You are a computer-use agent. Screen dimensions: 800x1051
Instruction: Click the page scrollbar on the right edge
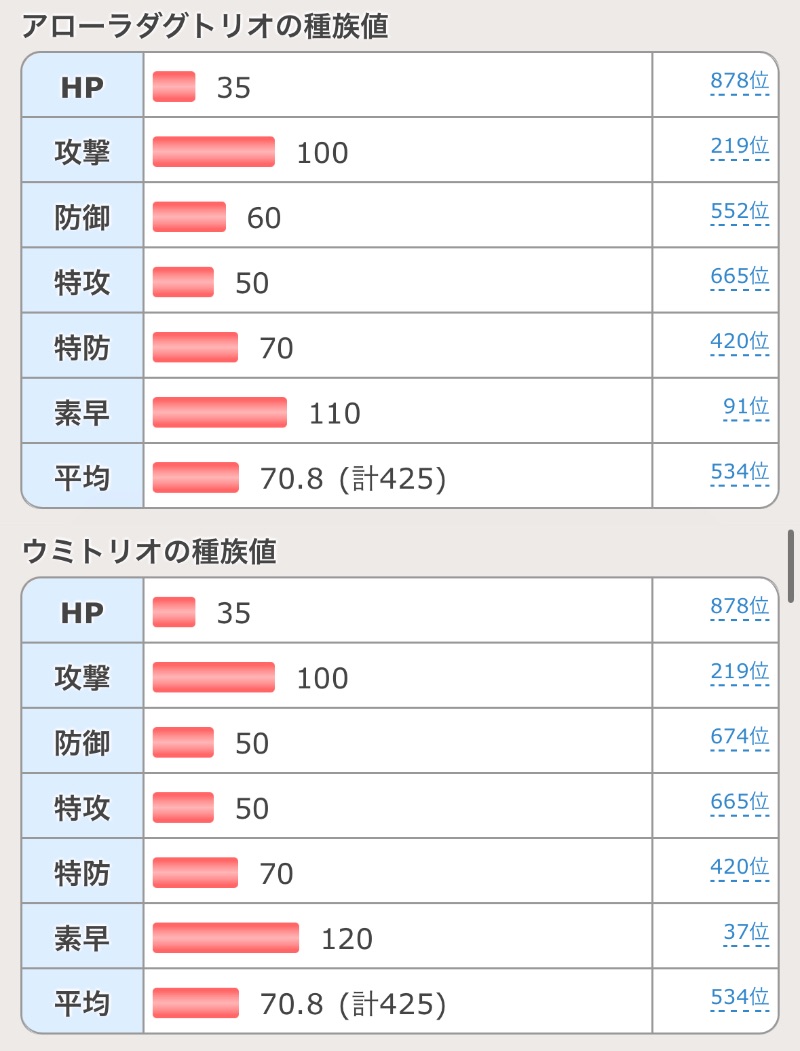(792, 566)
